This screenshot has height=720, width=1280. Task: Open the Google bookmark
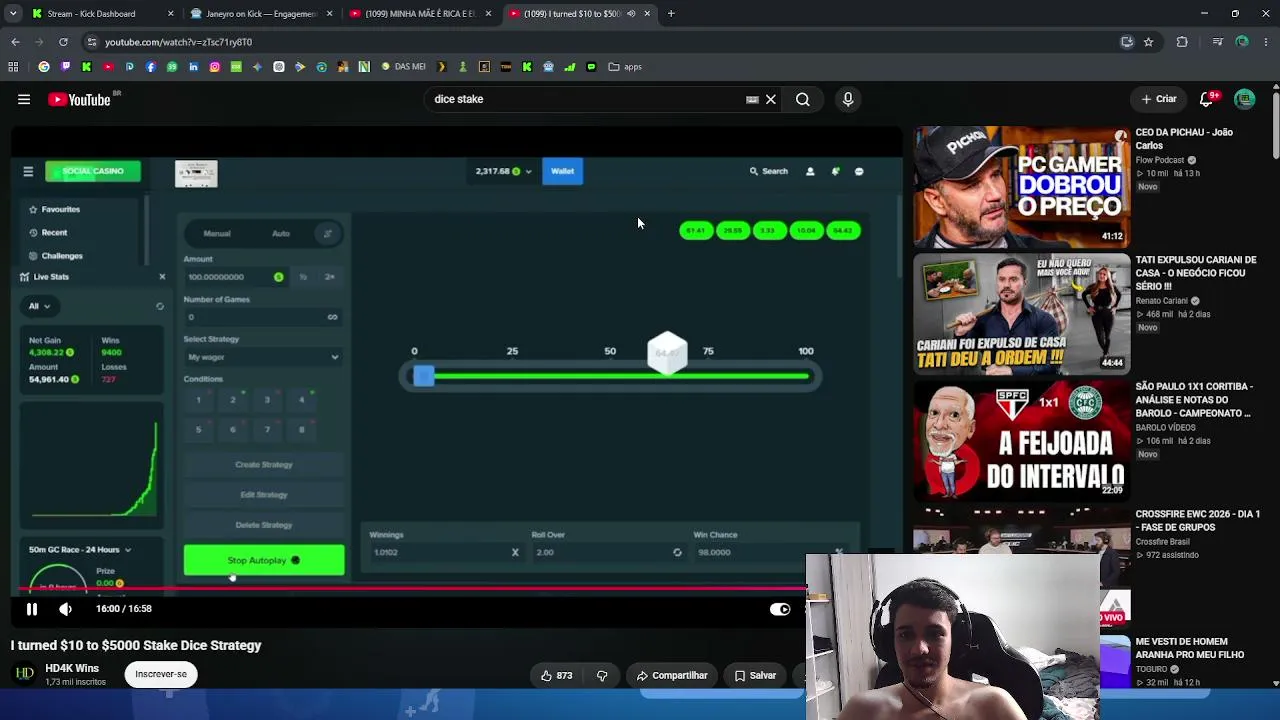point(44,67)
